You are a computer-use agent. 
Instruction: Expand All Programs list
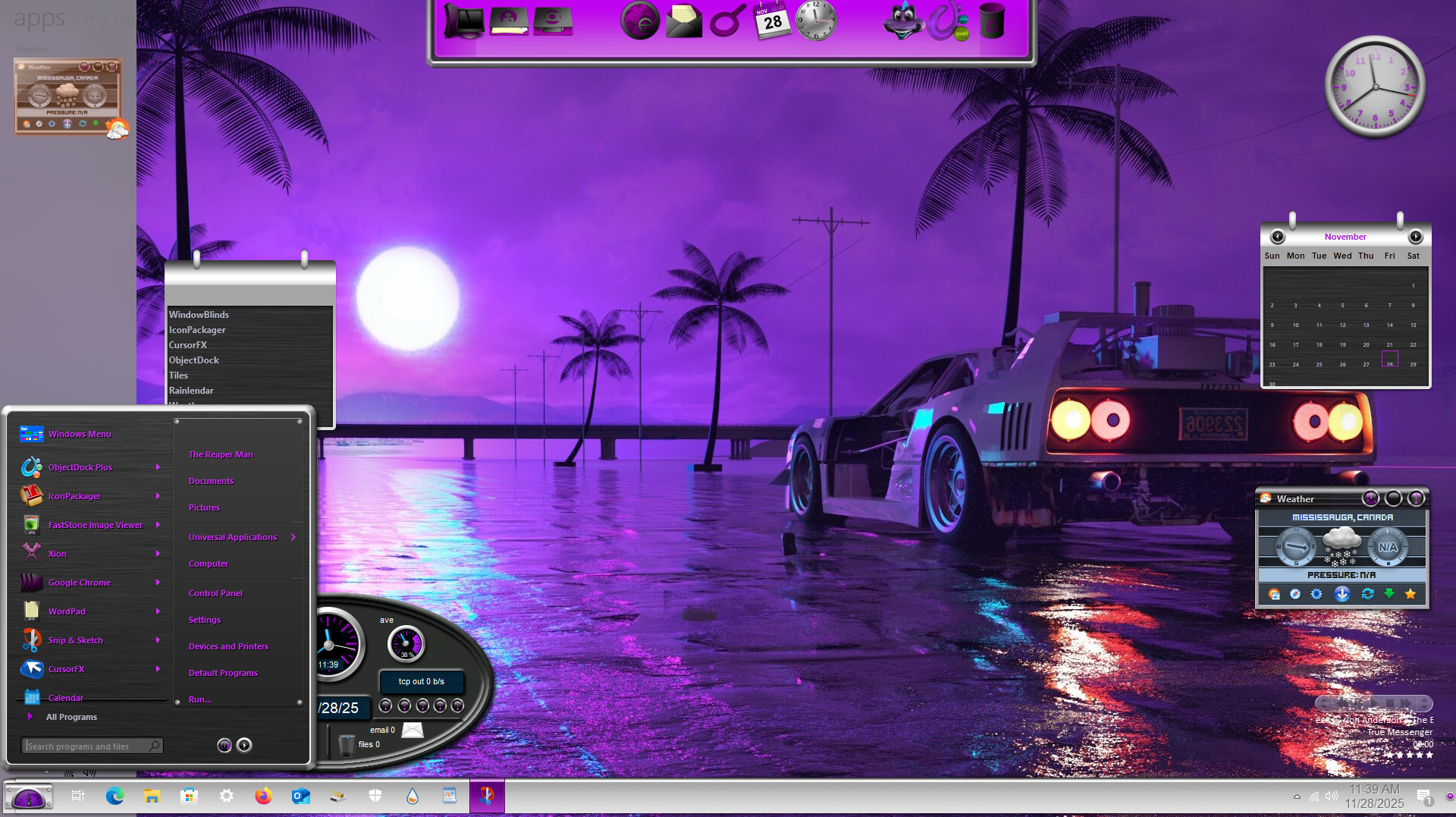click(x=71, y=717)
